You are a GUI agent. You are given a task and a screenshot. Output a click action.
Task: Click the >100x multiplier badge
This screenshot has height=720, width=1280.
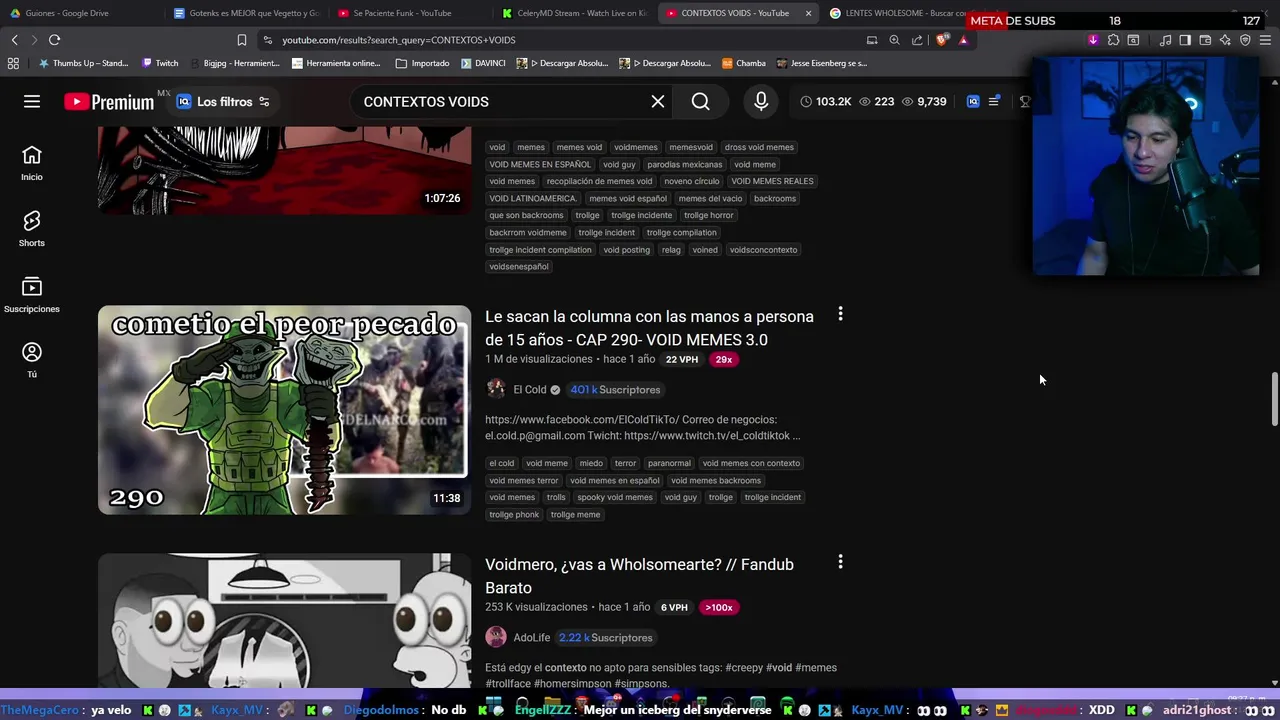pos(719,608)
